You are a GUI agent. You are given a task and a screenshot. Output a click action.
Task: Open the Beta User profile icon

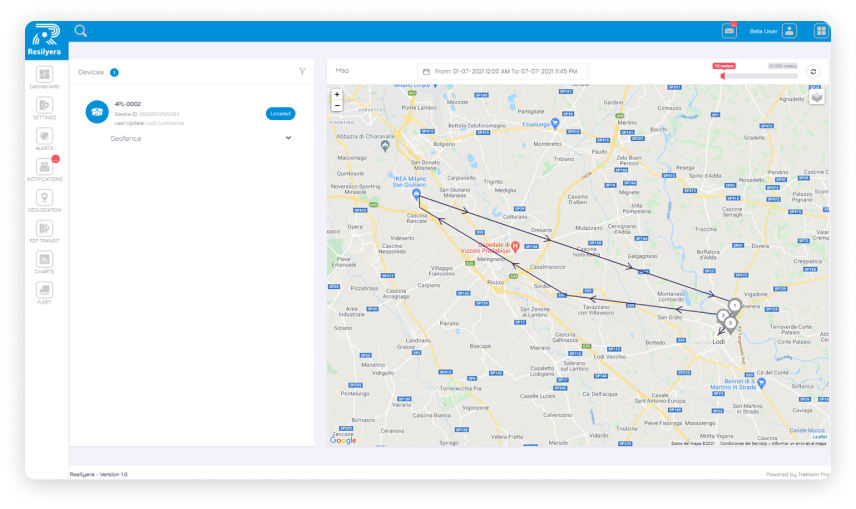click(x=789, y=31)
